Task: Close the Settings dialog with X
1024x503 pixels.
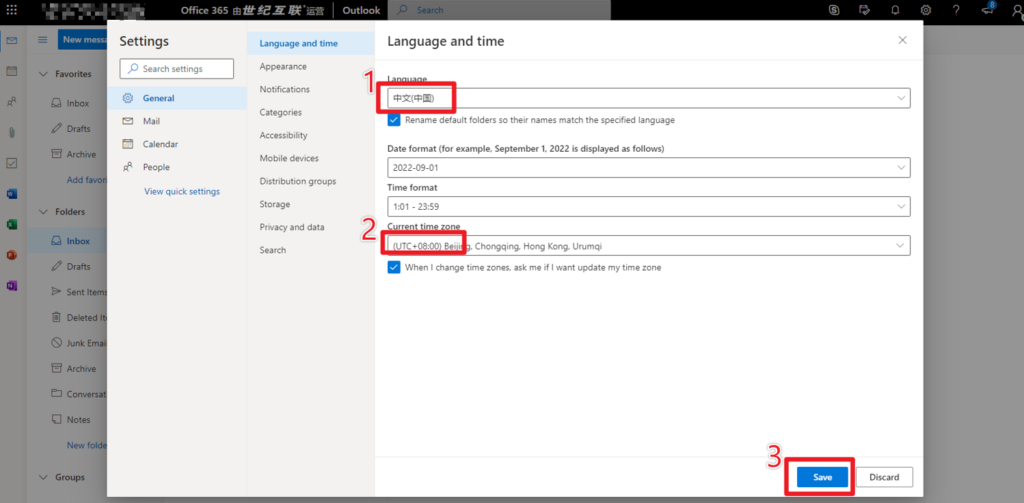Action: pyautogui.click(x=902, y=41)
